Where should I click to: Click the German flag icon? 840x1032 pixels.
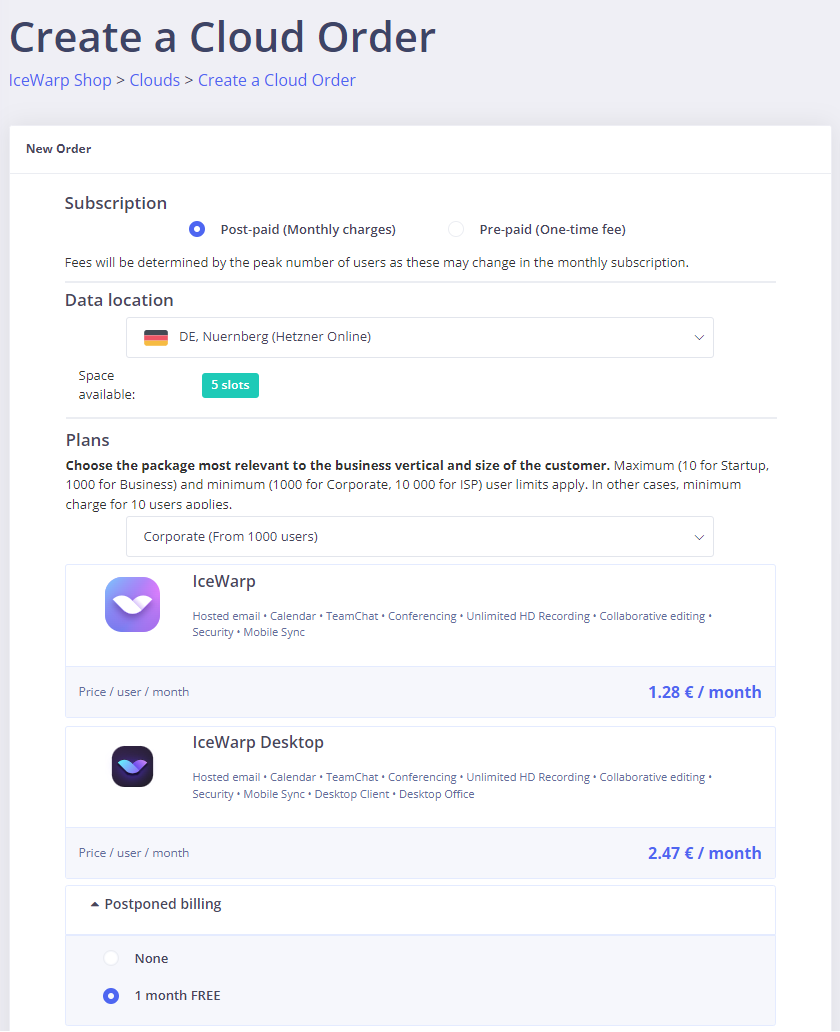tap(156, 337)
